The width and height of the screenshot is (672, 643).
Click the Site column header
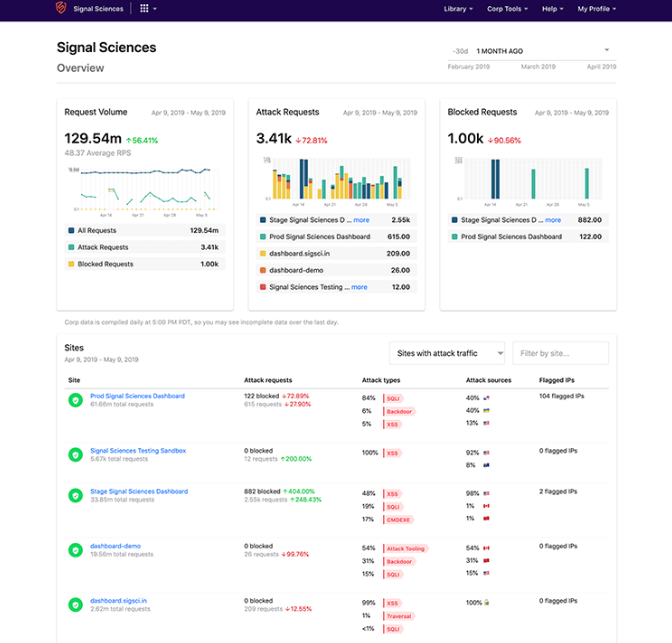tap(74, 380)
